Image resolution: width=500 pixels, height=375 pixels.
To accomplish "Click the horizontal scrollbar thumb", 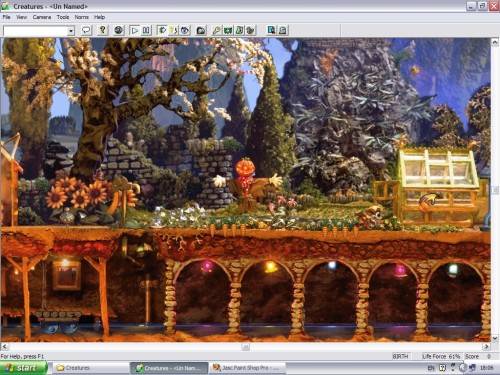I will point(246,347).
